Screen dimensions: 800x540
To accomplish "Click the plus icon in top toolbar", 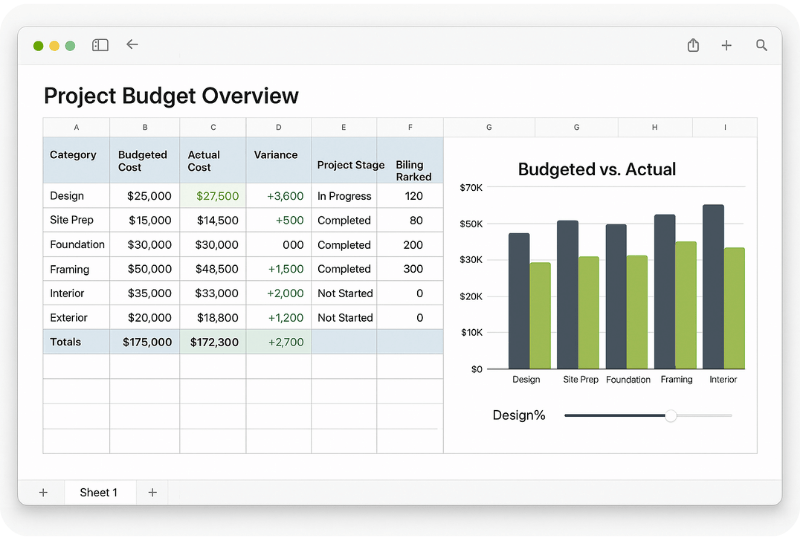I will [x=727, y=45].
